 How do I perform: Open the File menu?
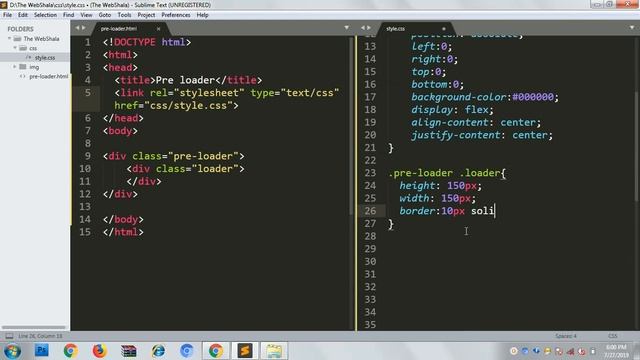7,15
